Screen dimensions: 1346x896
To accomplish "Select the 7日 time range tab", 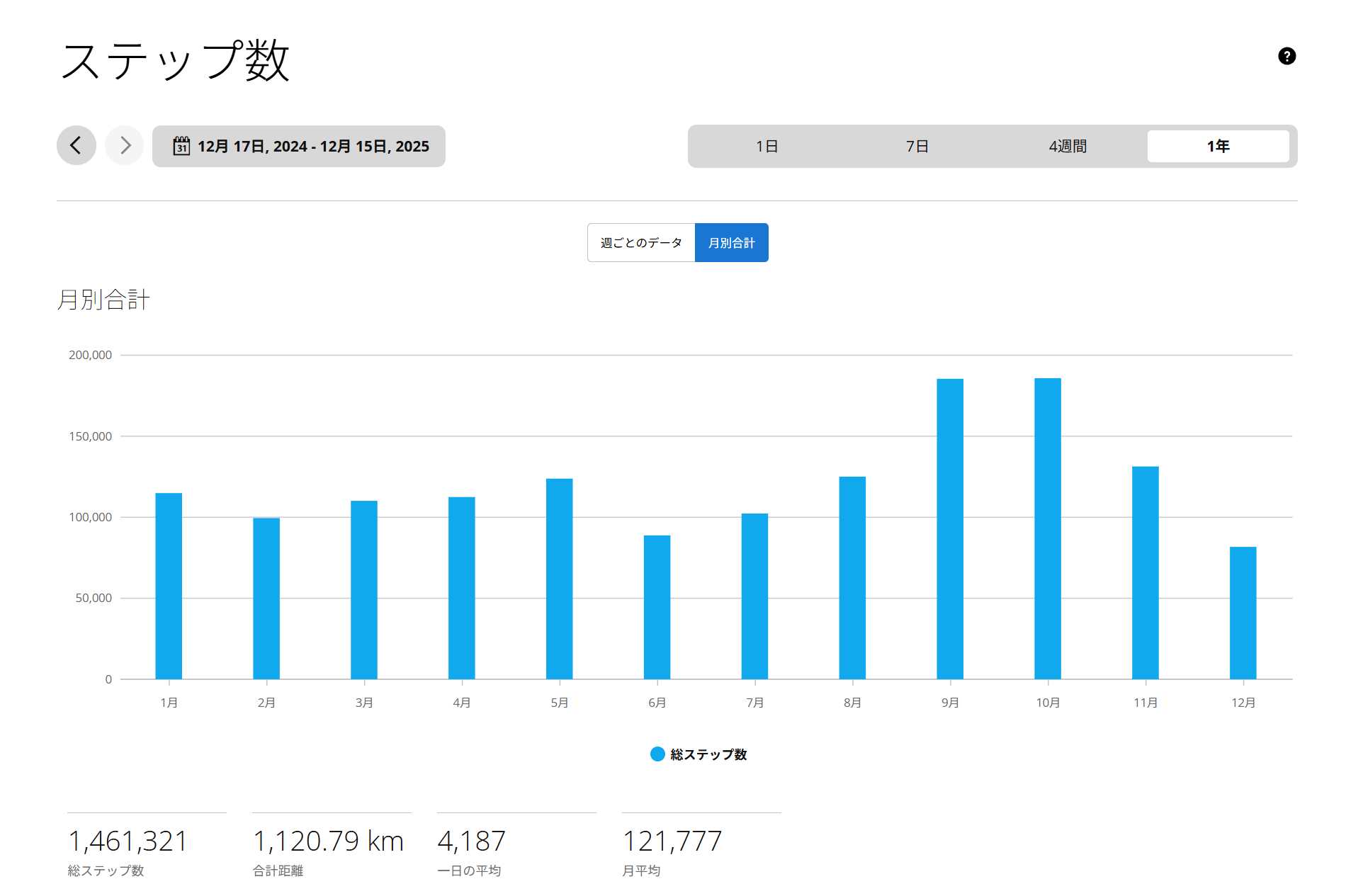I will 917,147.
